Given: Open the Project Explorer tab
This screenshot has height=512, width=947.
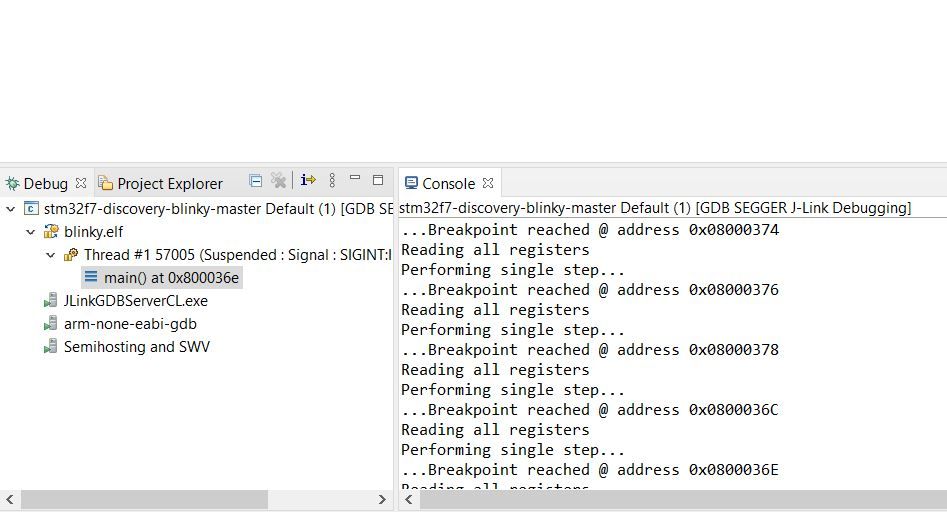Looking at the screenshot, I should (x=170, y=184).
